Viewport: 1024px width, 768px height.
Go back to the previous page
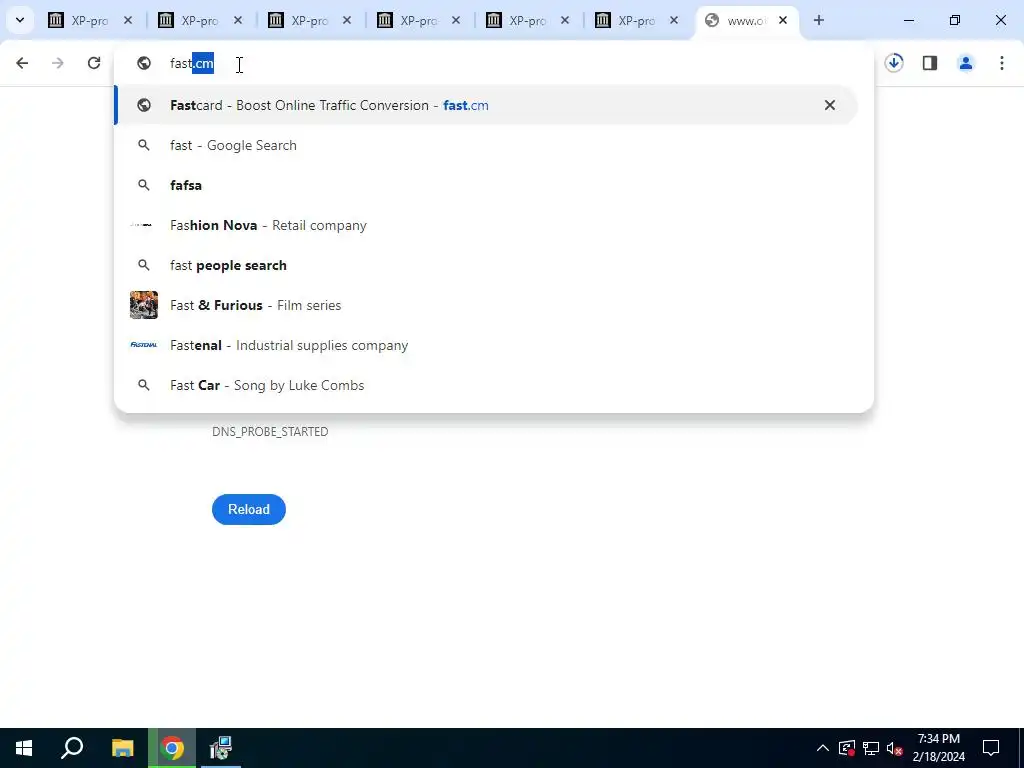[x=22, y=63]
